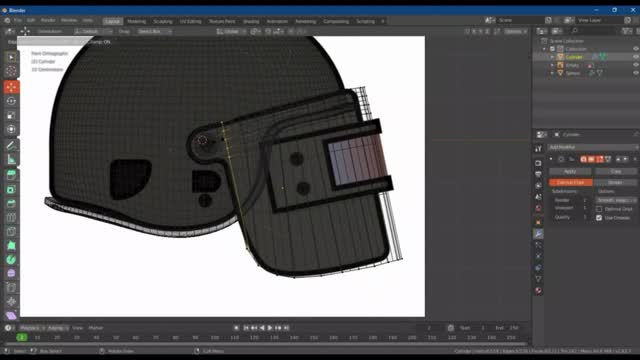Select the Select Box tool in toolbar

11,58
